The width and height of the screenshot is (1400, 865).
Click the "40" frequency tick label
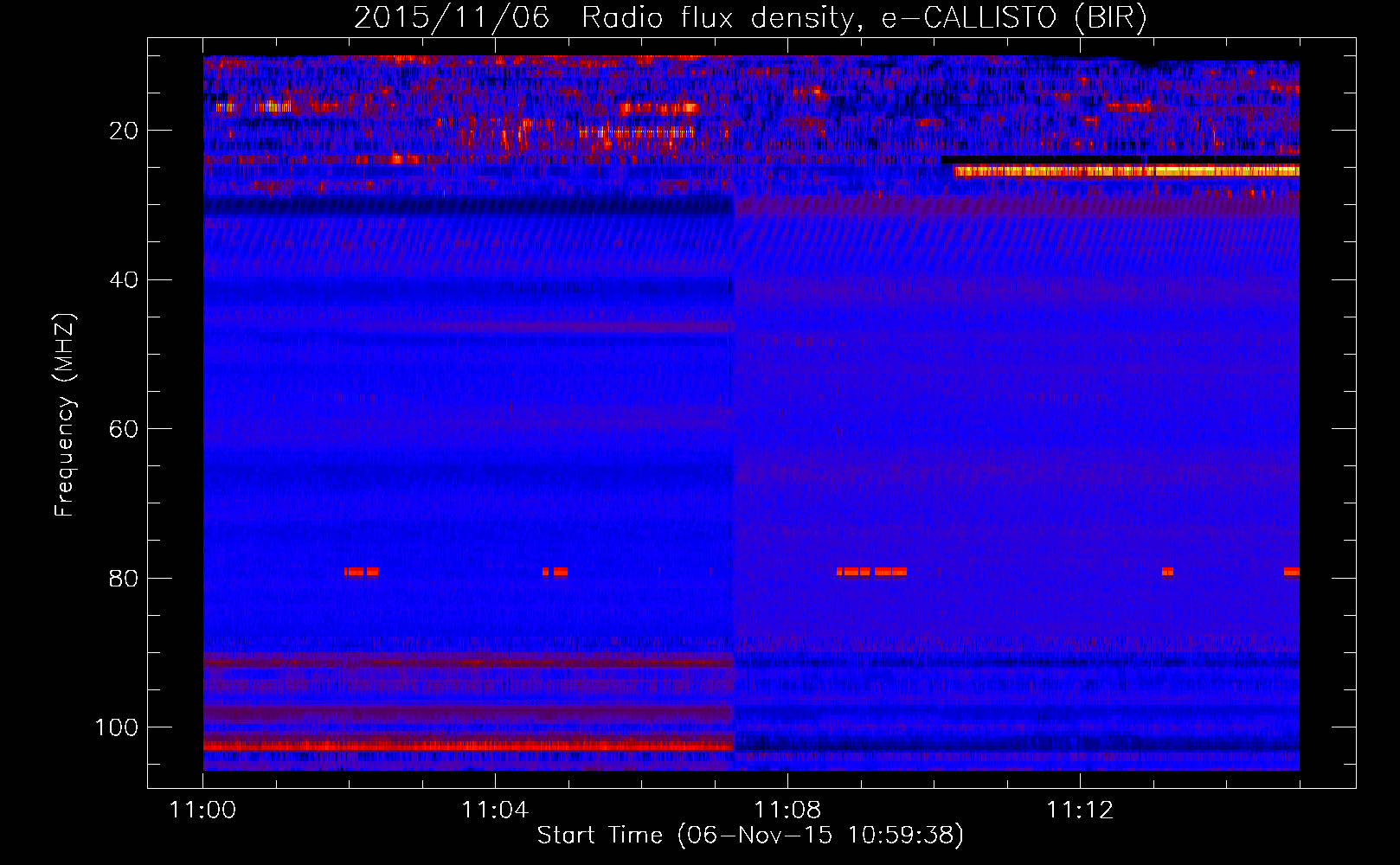pos(124,280)
